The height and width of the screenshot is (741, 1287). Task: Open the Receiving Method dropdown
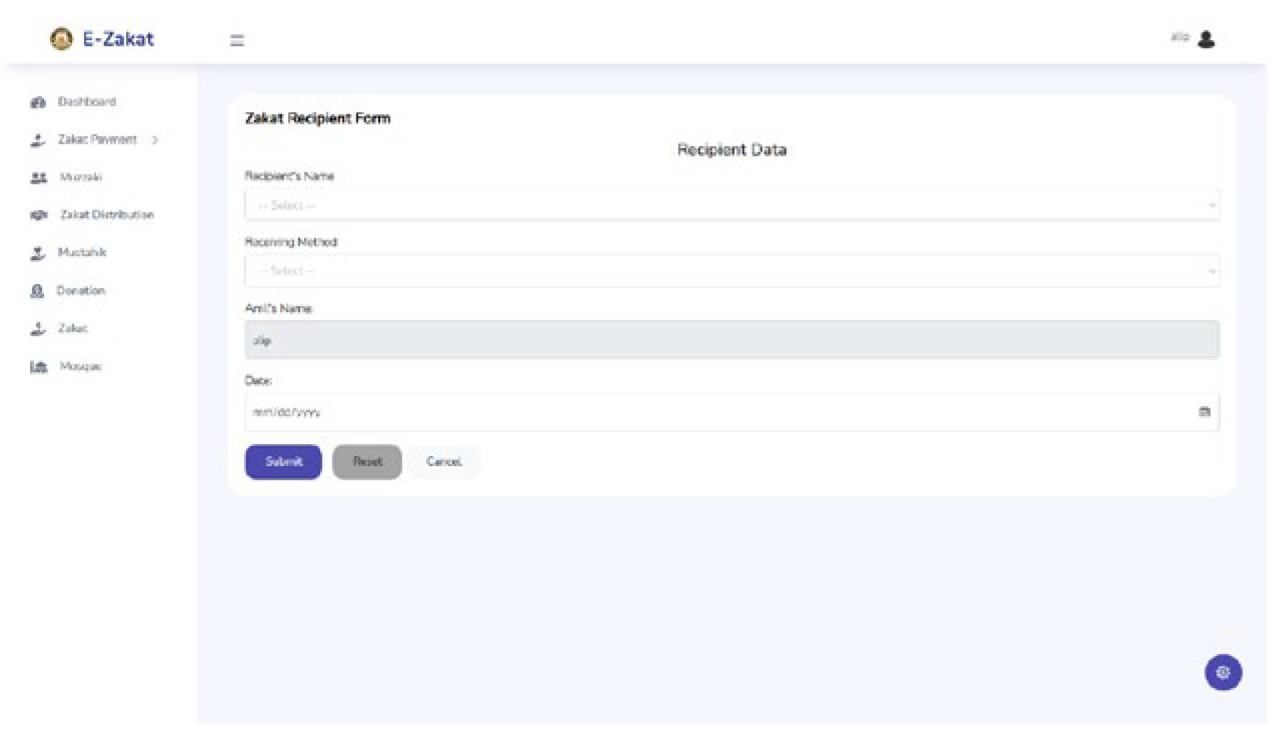[x=732, y=270]
